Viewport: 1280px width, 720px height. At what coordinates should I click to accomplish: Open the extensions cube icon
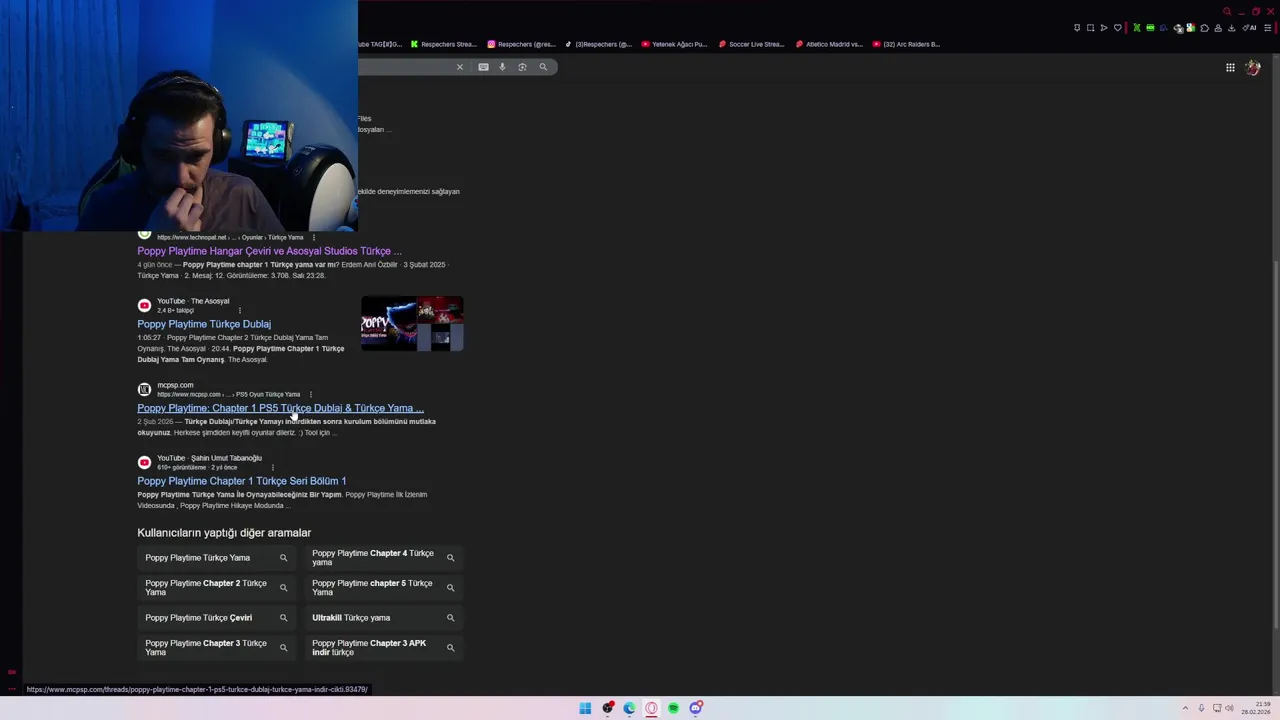coord(1204,28)
